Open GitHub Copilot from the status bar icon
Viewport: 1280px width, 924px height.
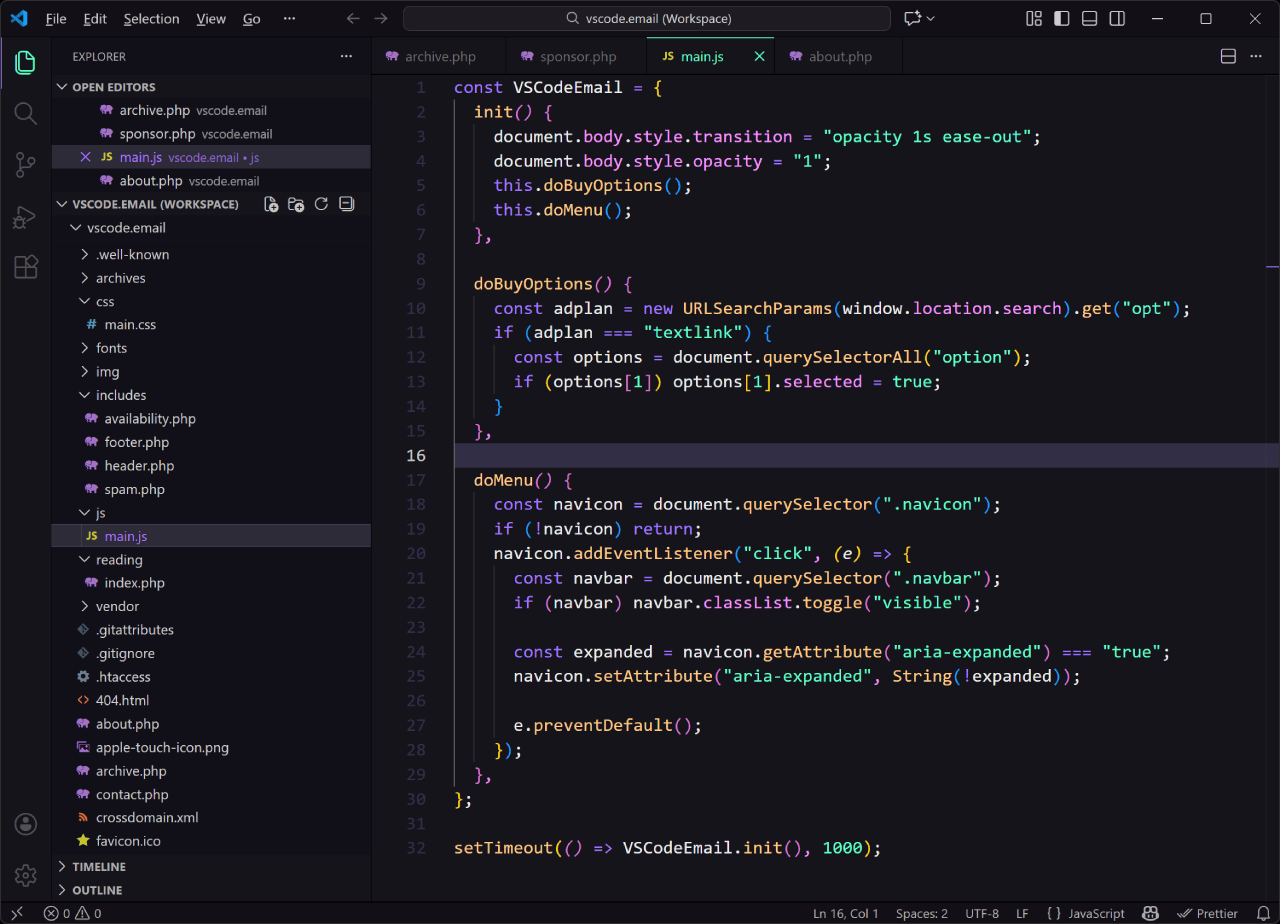click(1150, 913)
